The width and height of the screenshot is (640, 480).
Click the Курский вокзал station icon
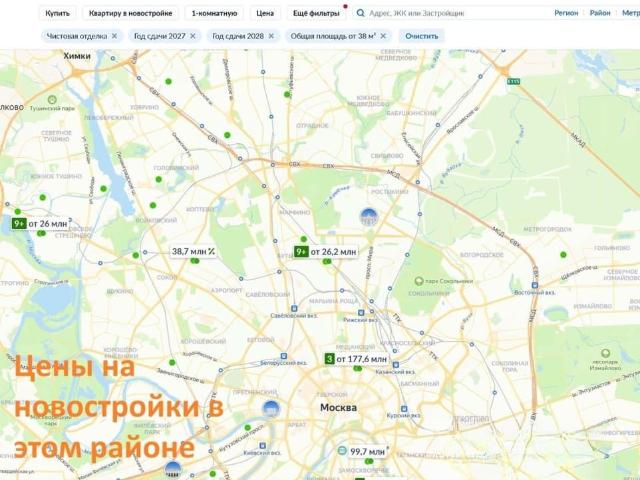pos(404,409)
